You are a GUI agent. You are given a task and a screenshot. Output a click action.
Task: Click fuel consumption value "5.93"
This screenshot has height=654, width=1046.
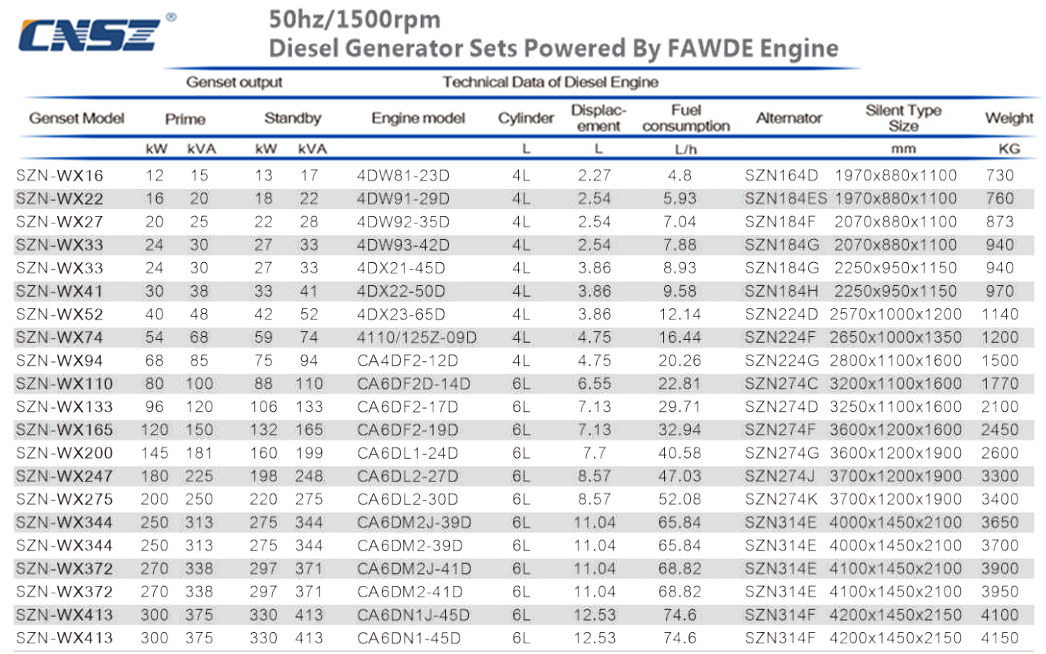tap(680, 199)
